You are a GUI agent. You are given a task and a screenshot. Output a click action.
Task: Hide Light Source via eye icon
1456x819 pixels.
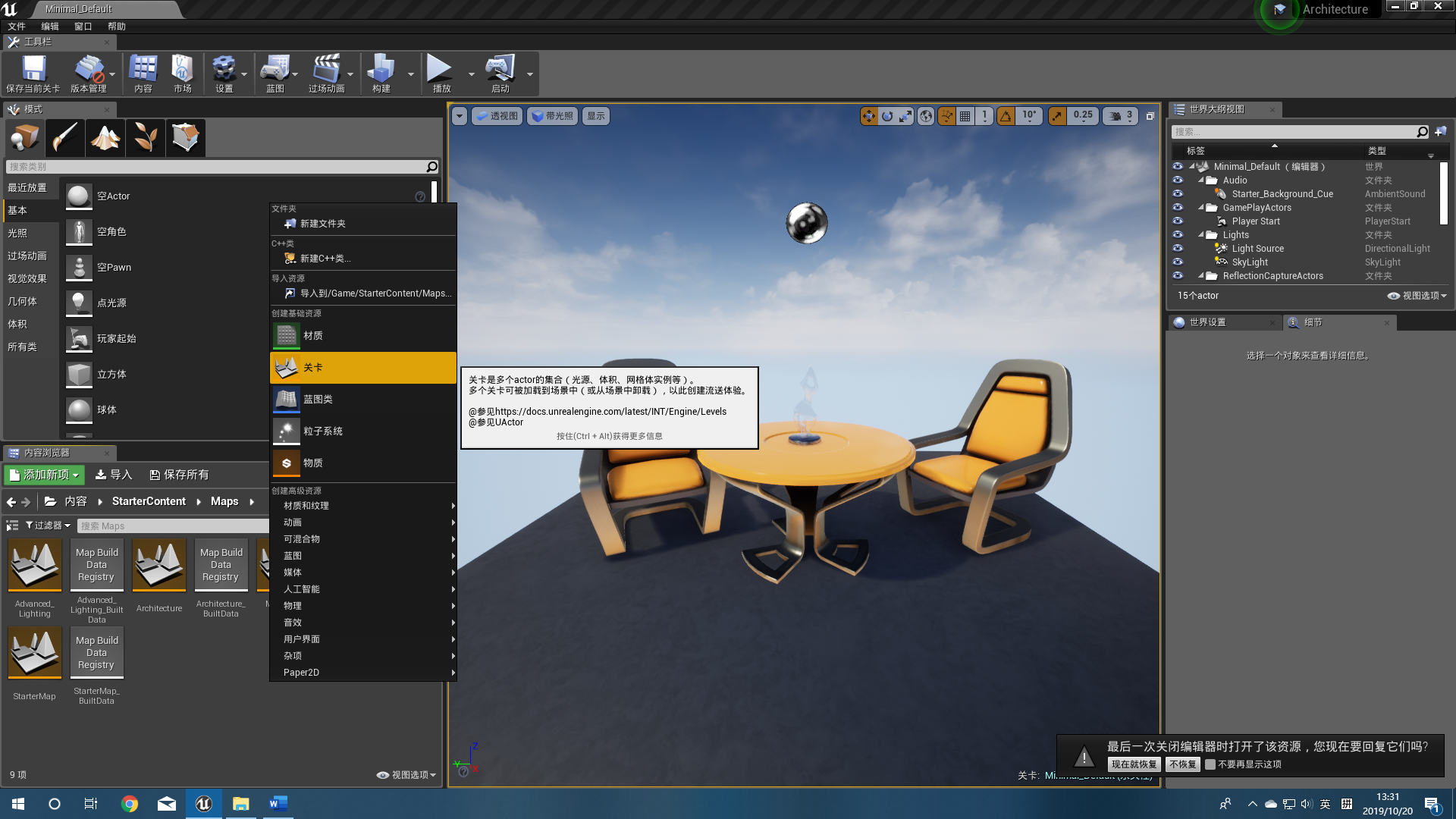pyautogui.click(x=1178, y=249)
